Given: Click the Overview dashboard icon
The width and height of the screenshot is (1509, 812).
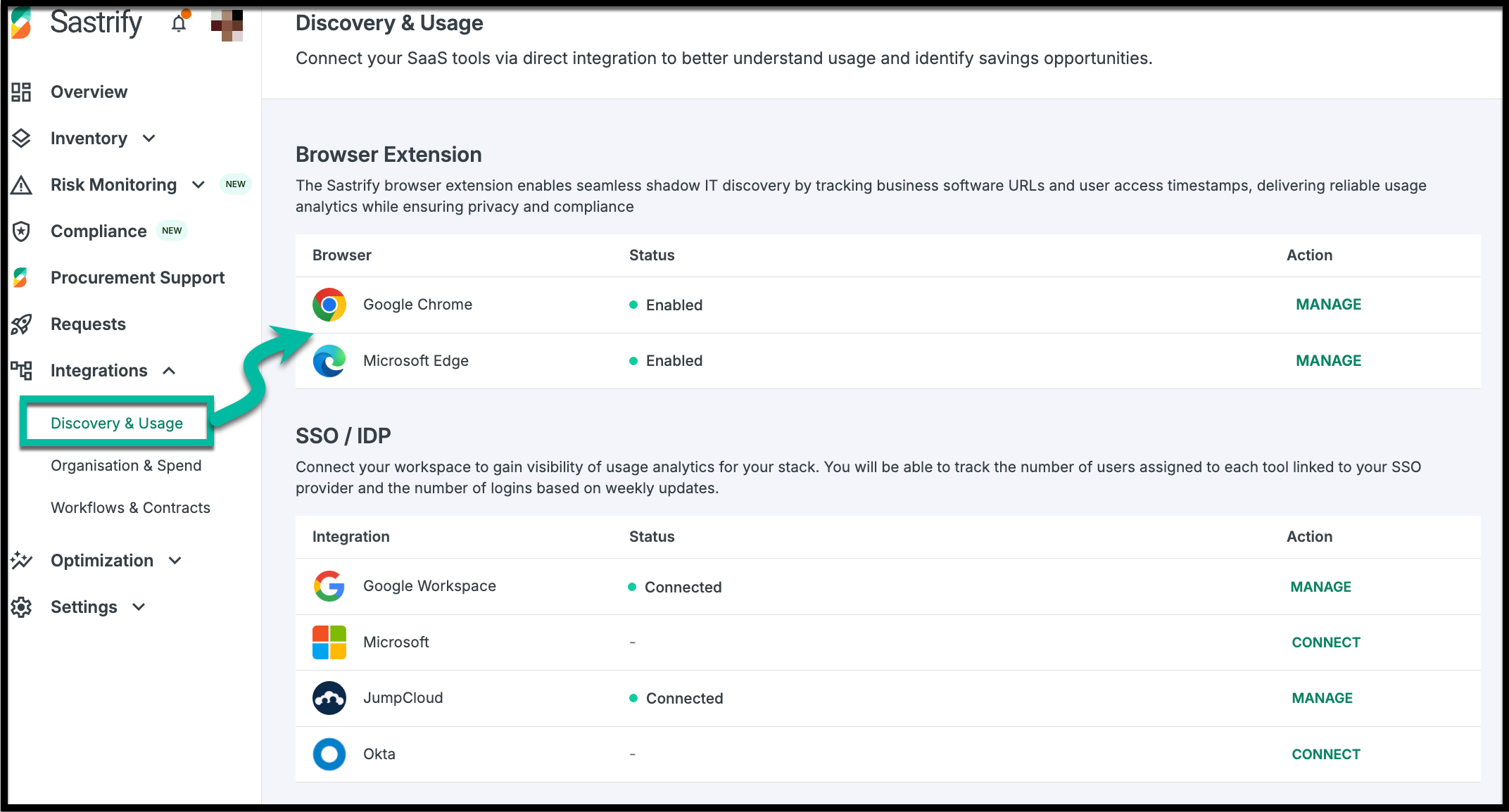Looking at the screenshot, I should (21, 92).
